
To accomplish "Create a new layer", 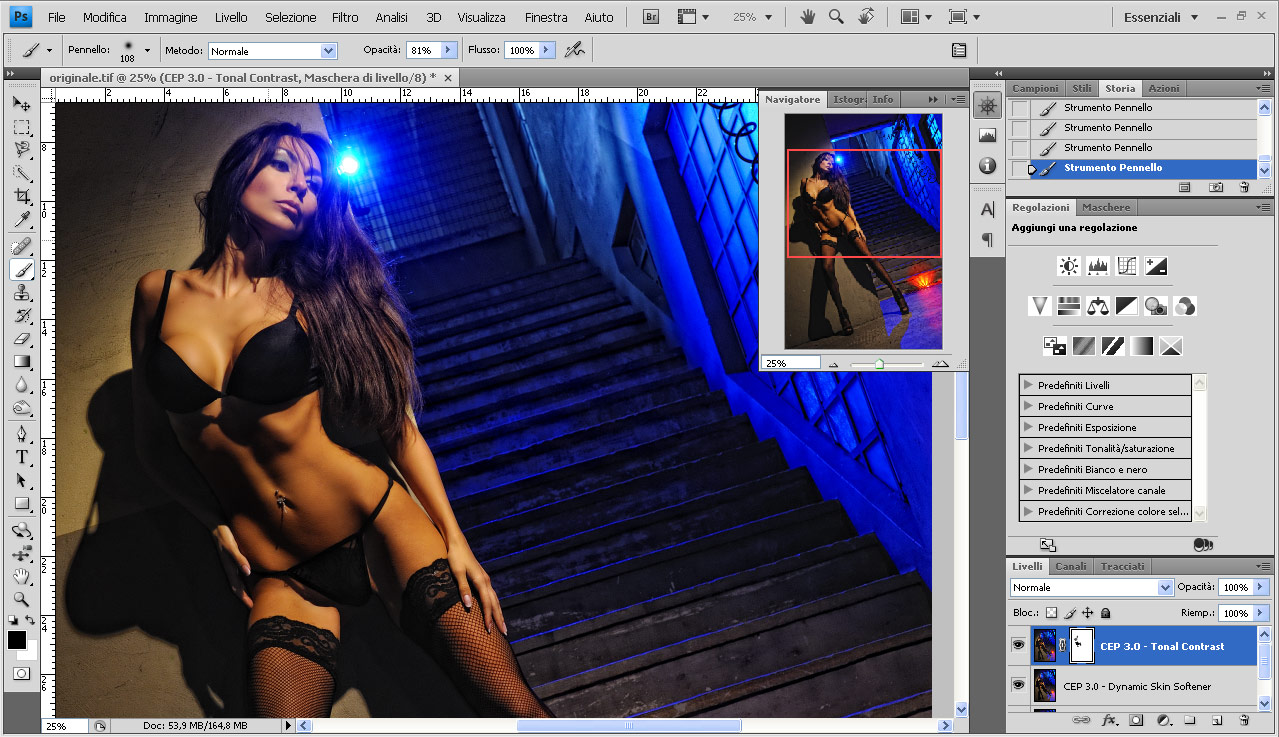I will click(1217, 720).
